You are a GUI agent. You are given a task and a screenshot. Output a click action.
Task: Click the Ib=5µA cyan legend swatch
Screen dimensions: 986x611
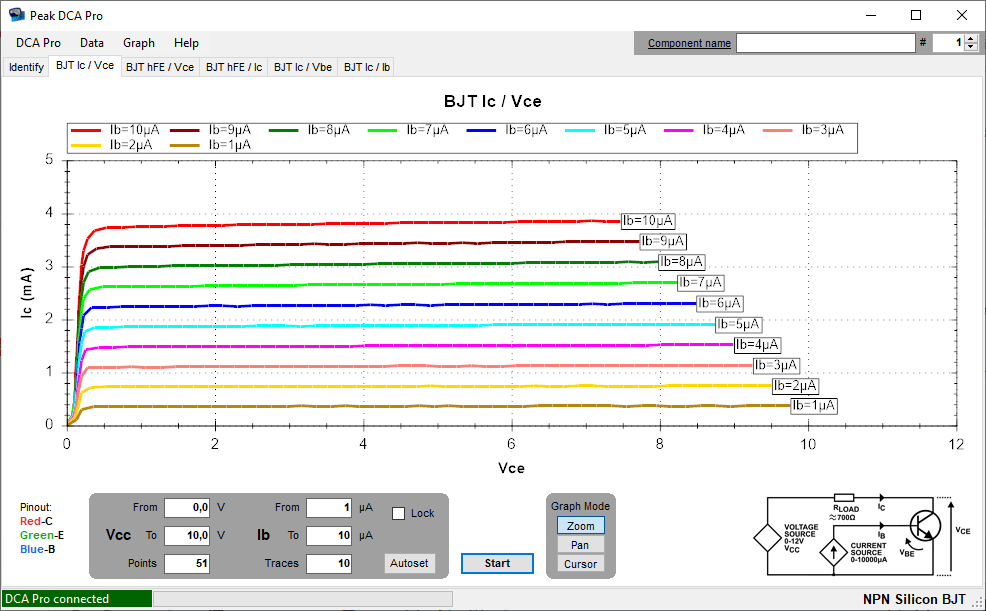(580, 130)
